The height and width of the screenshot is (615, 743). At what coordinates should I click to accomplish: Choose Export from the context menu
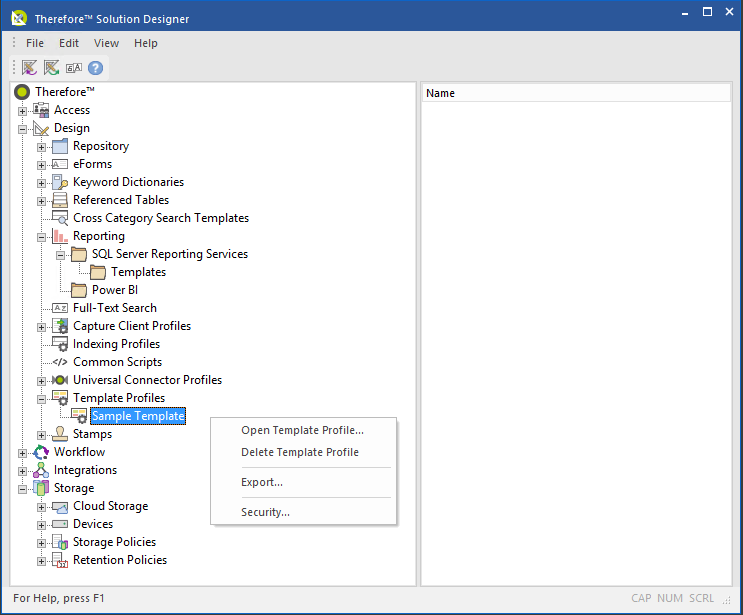point(261,482)
